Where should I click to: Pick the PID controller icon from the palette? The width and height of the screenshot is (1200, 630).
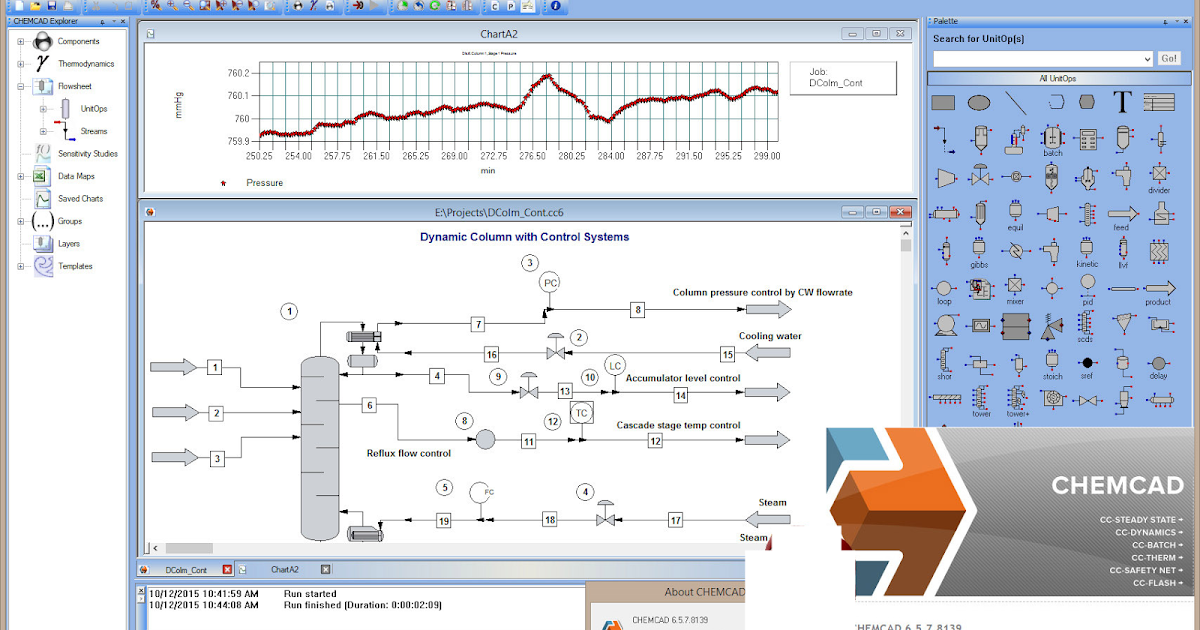(1086, 280)
